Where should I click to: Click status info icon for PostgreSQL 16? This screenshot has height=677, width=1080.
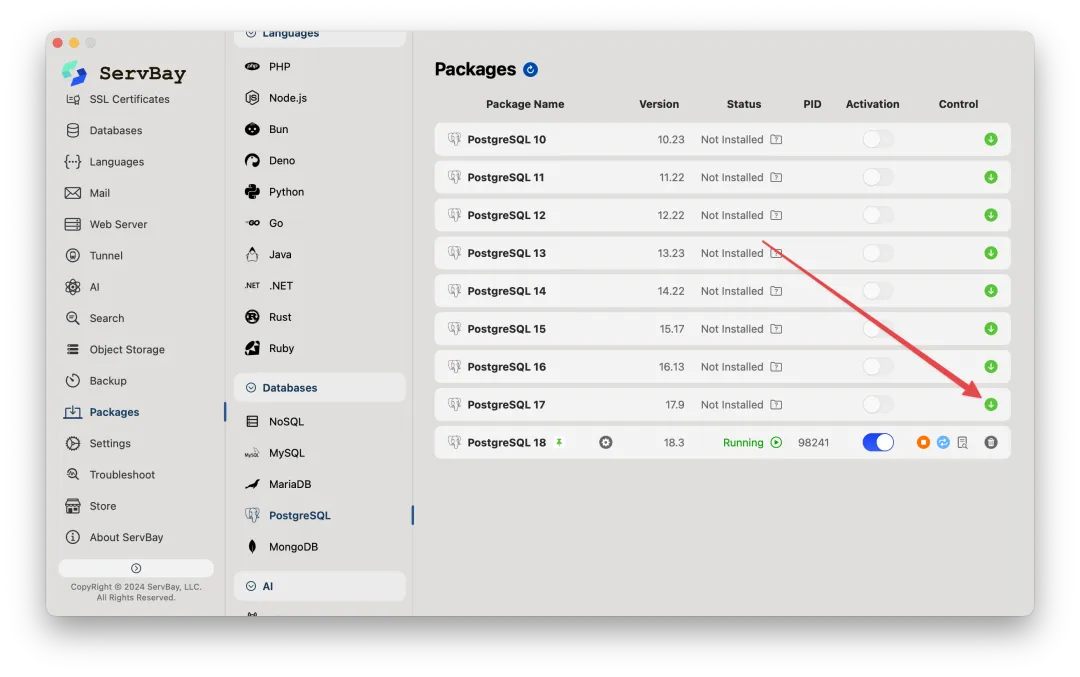coord(776,366)
